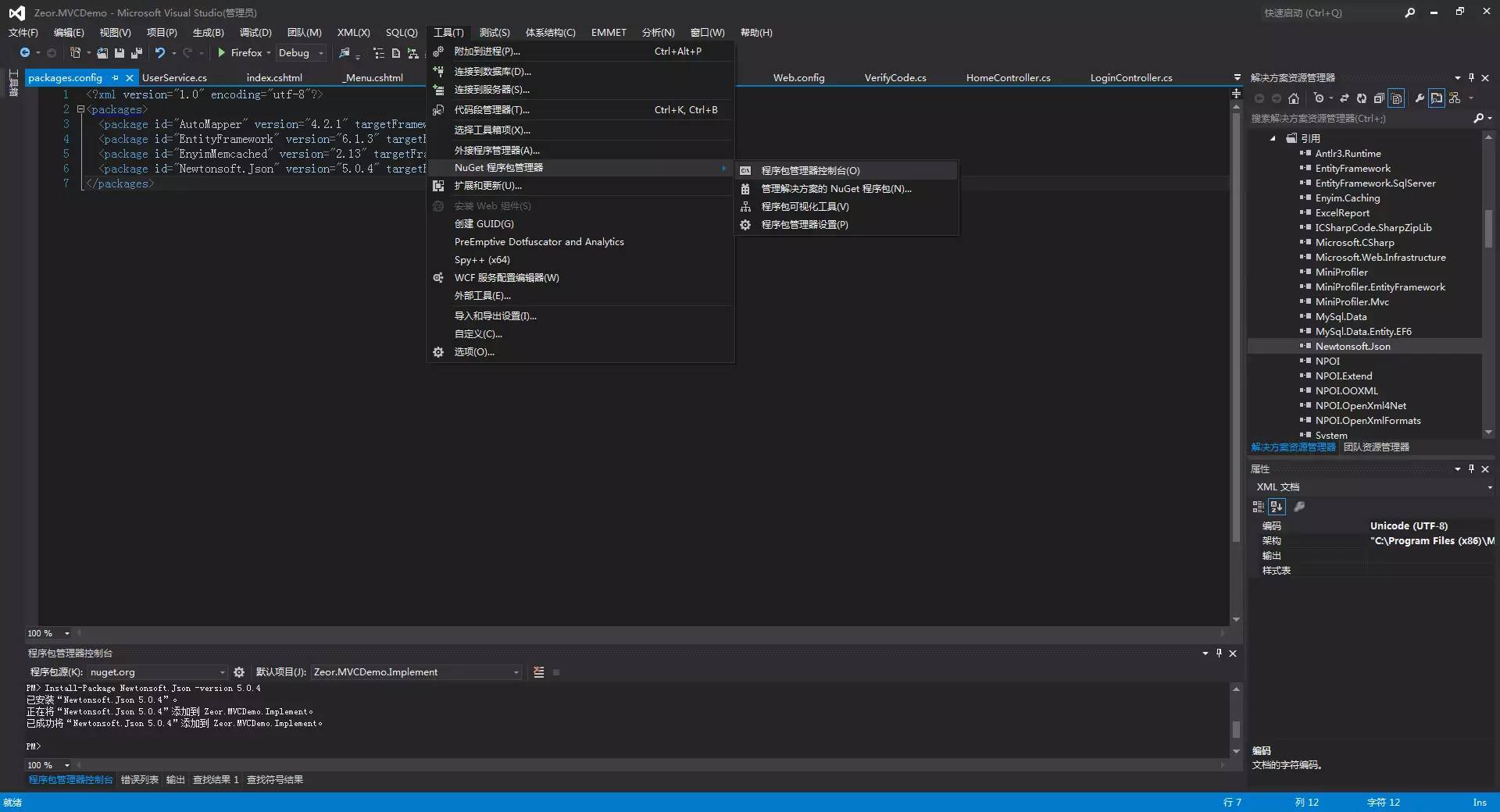Select the EntityFramework reference
This screenshot has height=812, width=1500.
point(1352,168)
